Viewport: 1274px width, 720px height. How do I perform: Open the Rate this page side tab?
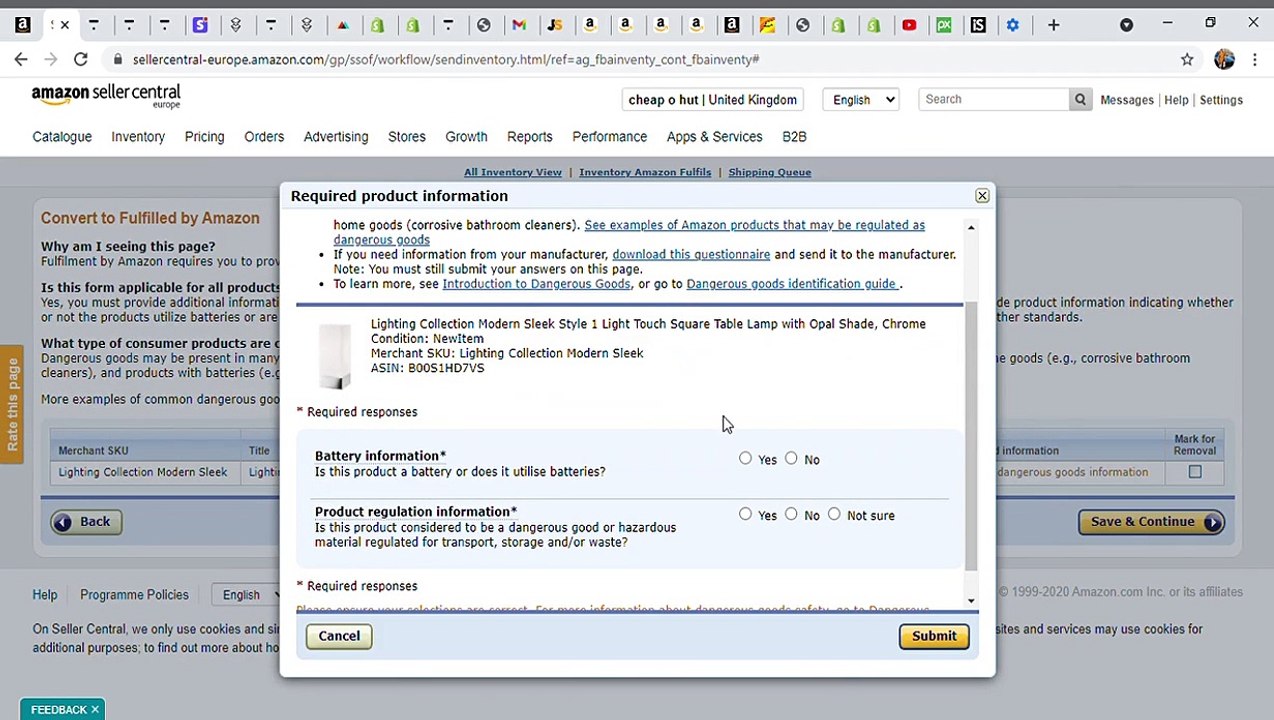[12, 405]
